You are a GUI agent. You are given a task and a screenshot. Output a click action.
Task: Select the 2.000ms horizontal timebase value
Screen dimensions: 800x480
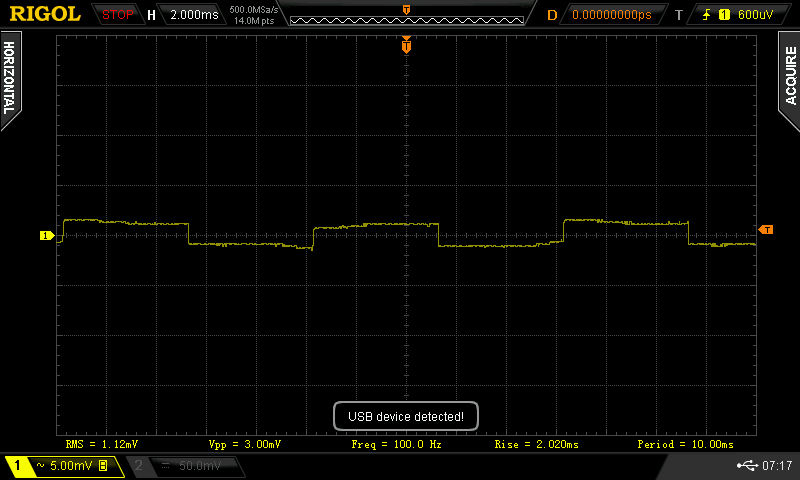click(x=194, y=15)
